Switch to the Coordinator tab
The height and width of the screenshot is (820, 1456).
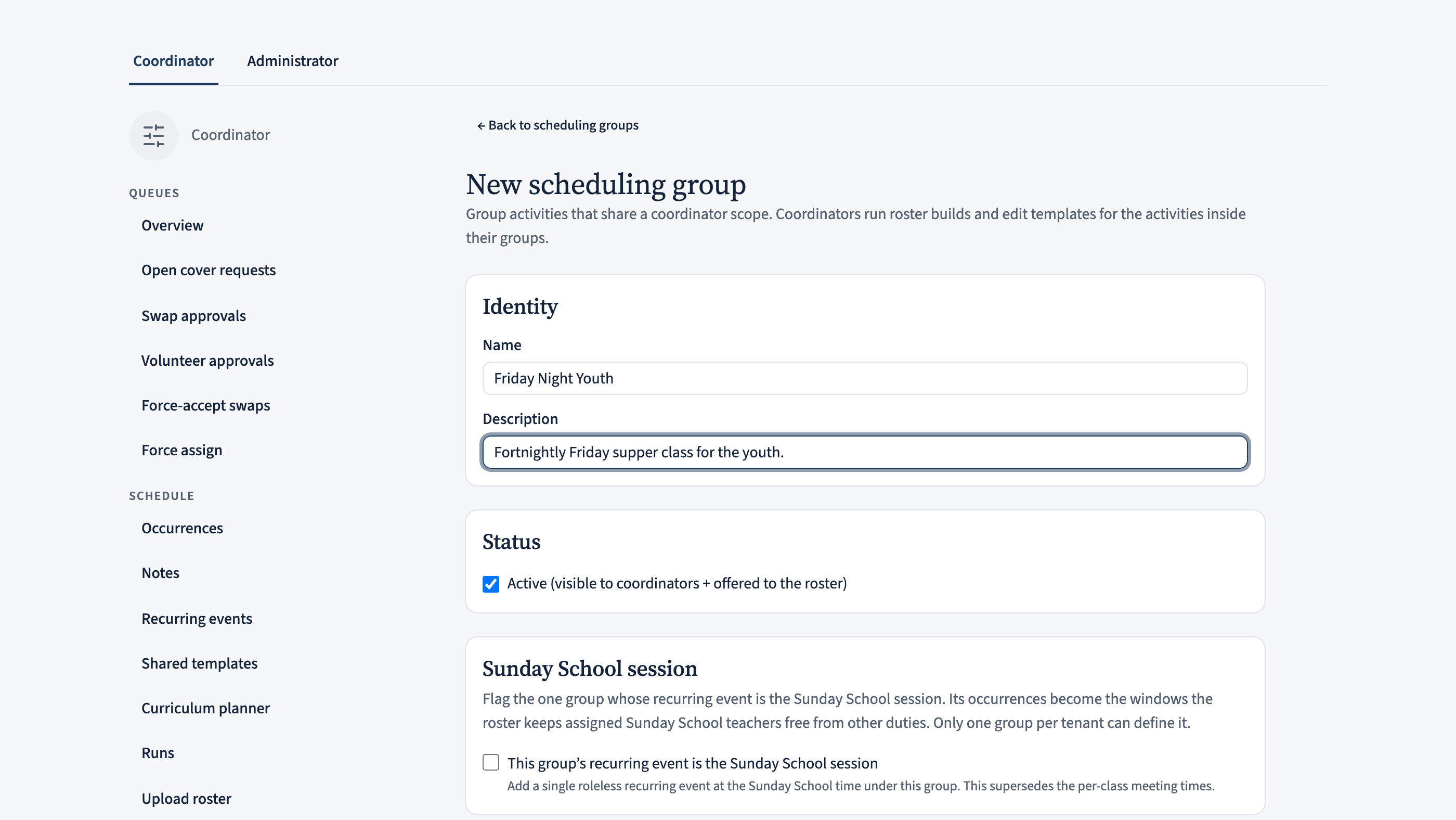coord(173,60)
